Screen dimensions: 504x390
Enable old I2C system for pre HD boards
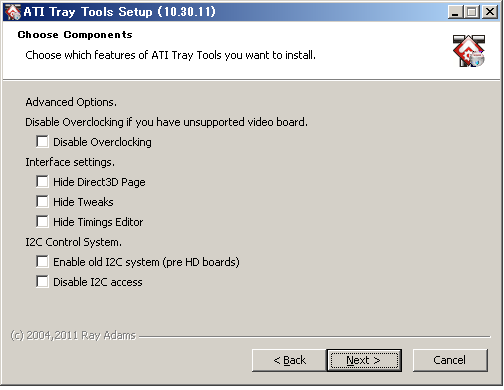coord(42,262)
